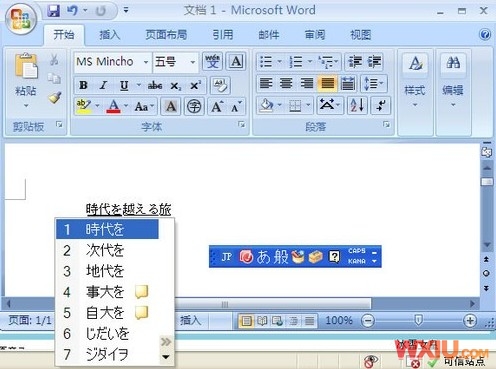Align text right

[x=307, y=83]
